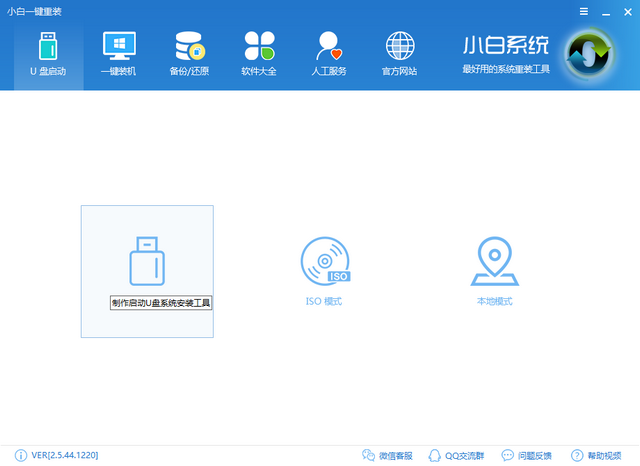Click the ISO 模式 text label
Image resolution: width=640 pixels, height=466 pixels.
[324, 301]
